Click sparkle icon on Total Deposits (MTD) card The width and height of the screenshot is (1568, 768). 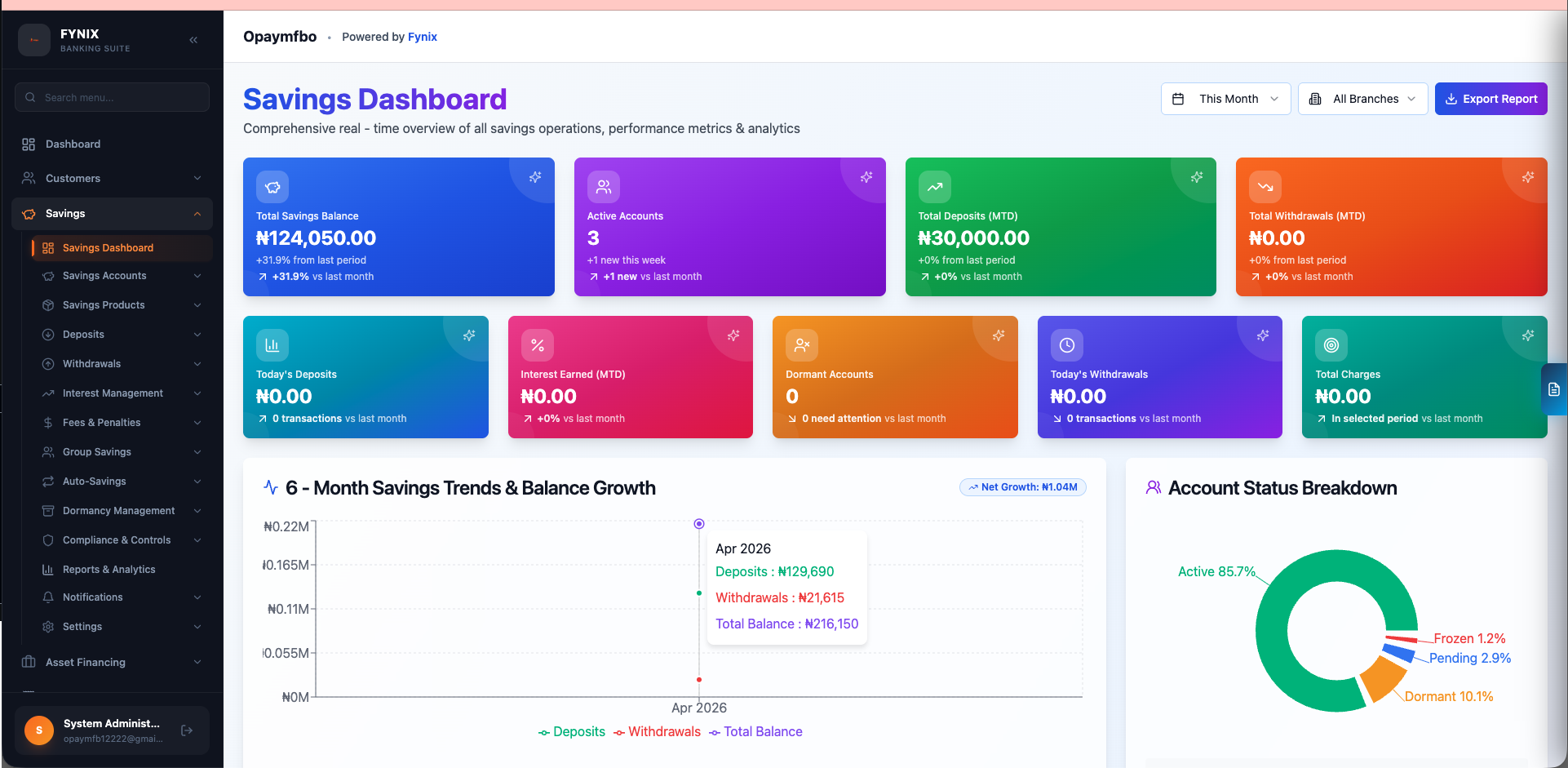[x=1197, y=176]
